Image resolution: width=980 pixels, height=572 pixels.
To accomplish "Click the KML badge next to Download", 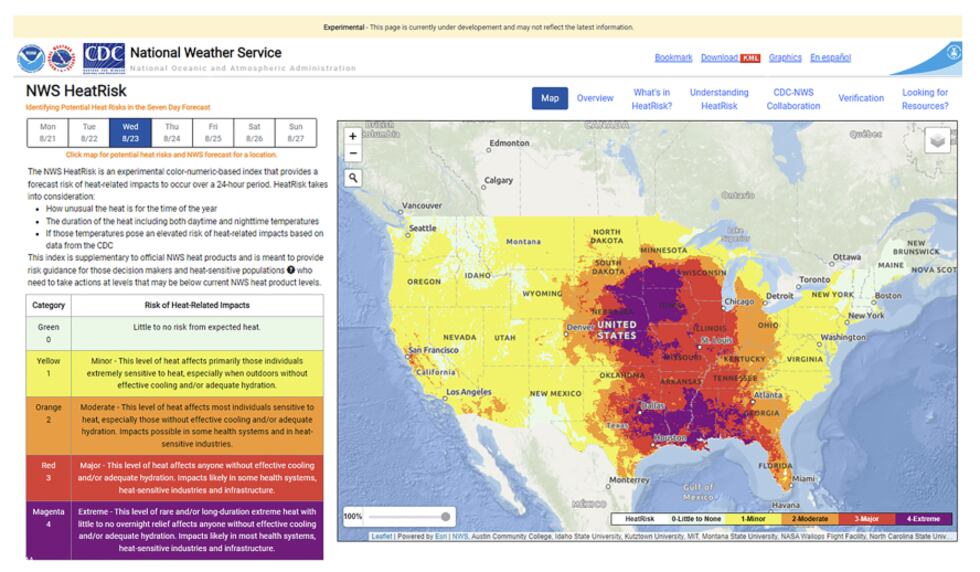I will pyautogui.click(x=750, y=58).
